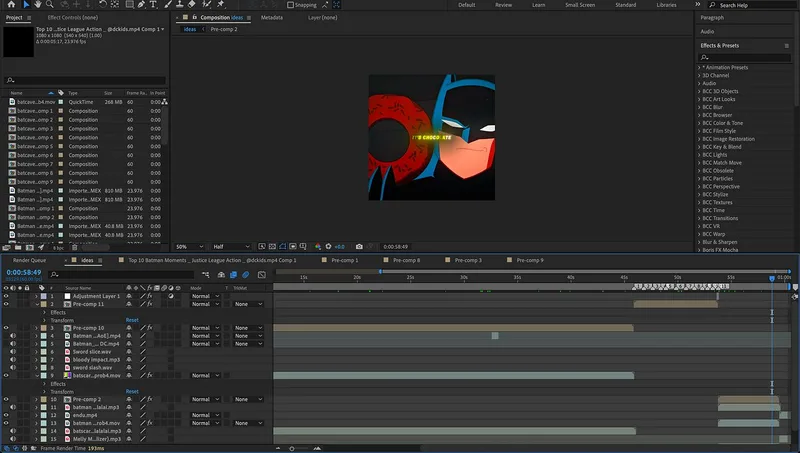Open blend mode dropdown for Adjustment Layer 1

click(205, 296)
